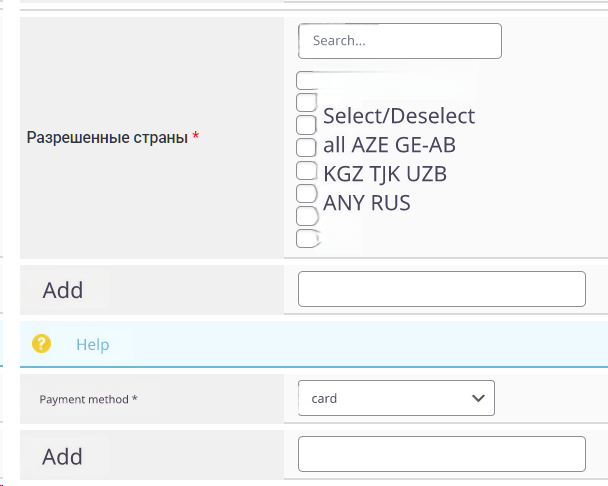Click the chevron arrow in the card dropdown
Image resolution: width=608 pixels, height=486 pixels.
(477, 398)
